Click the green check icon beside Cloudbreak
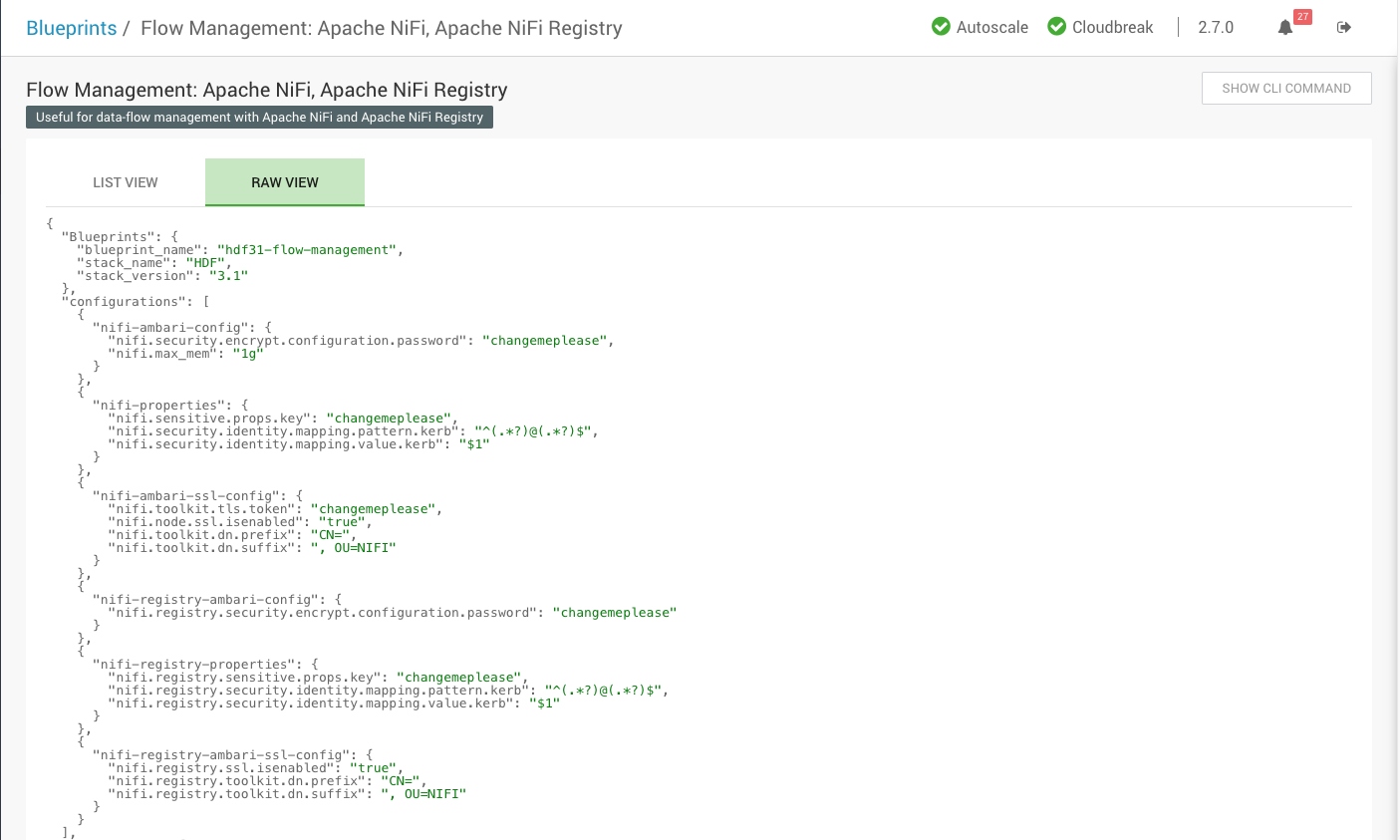Image resolution: width=1400 pixels, height=840 pixels. coord(1056,26)
